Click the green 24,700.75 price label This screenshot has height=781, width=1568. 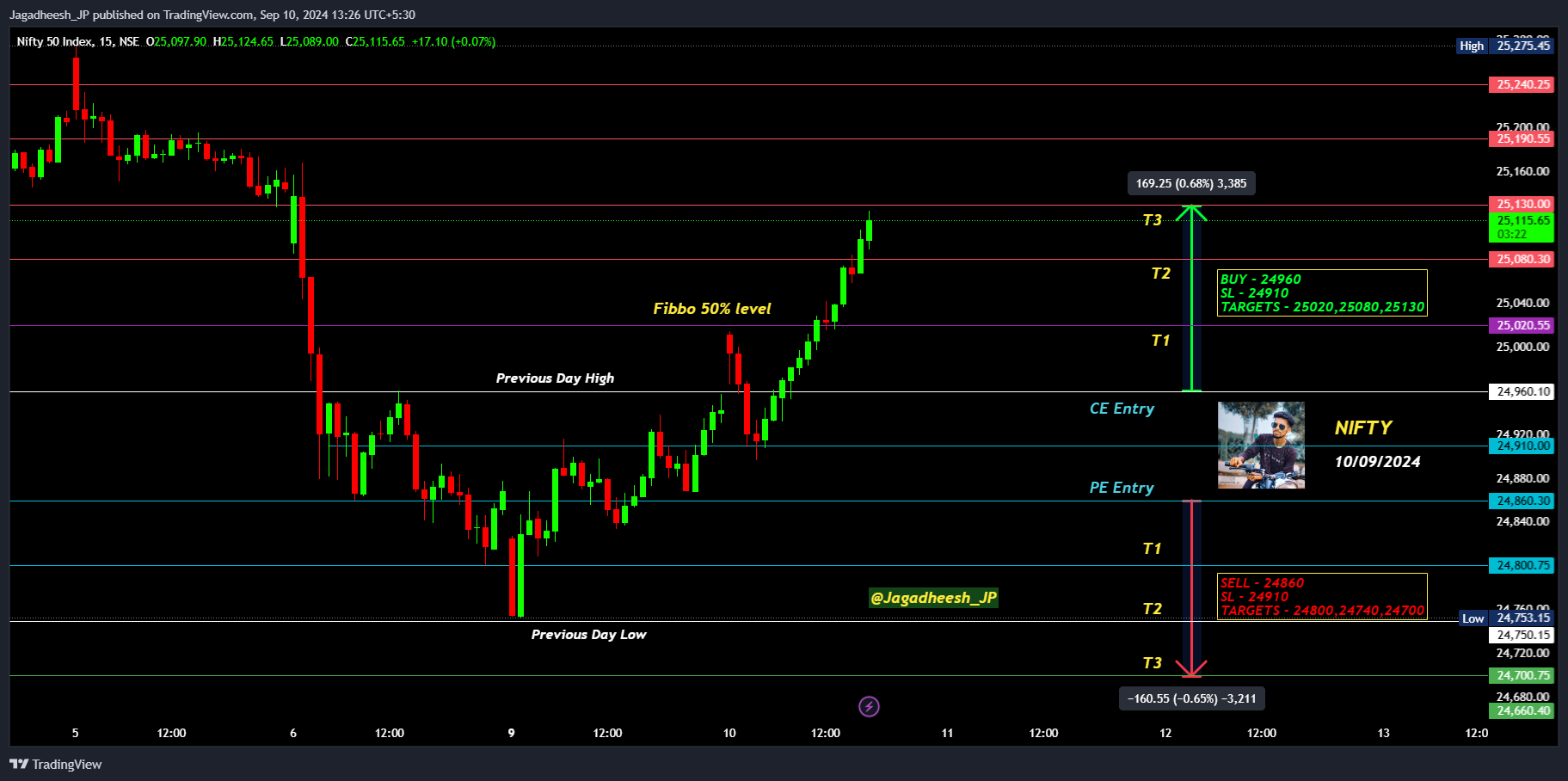pyautogui.click(x=1521, y=675)
